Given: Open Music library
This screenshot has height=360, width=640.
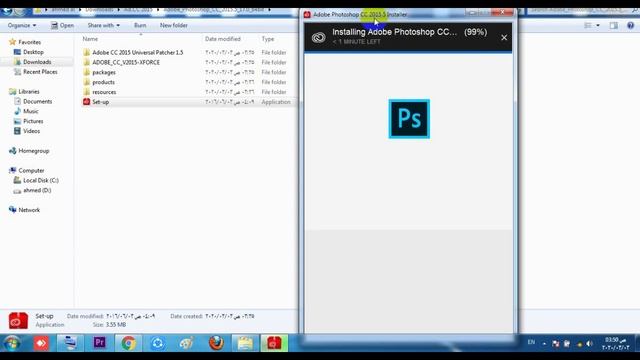Looking at the screenshot, I should (x=31, y=111).
